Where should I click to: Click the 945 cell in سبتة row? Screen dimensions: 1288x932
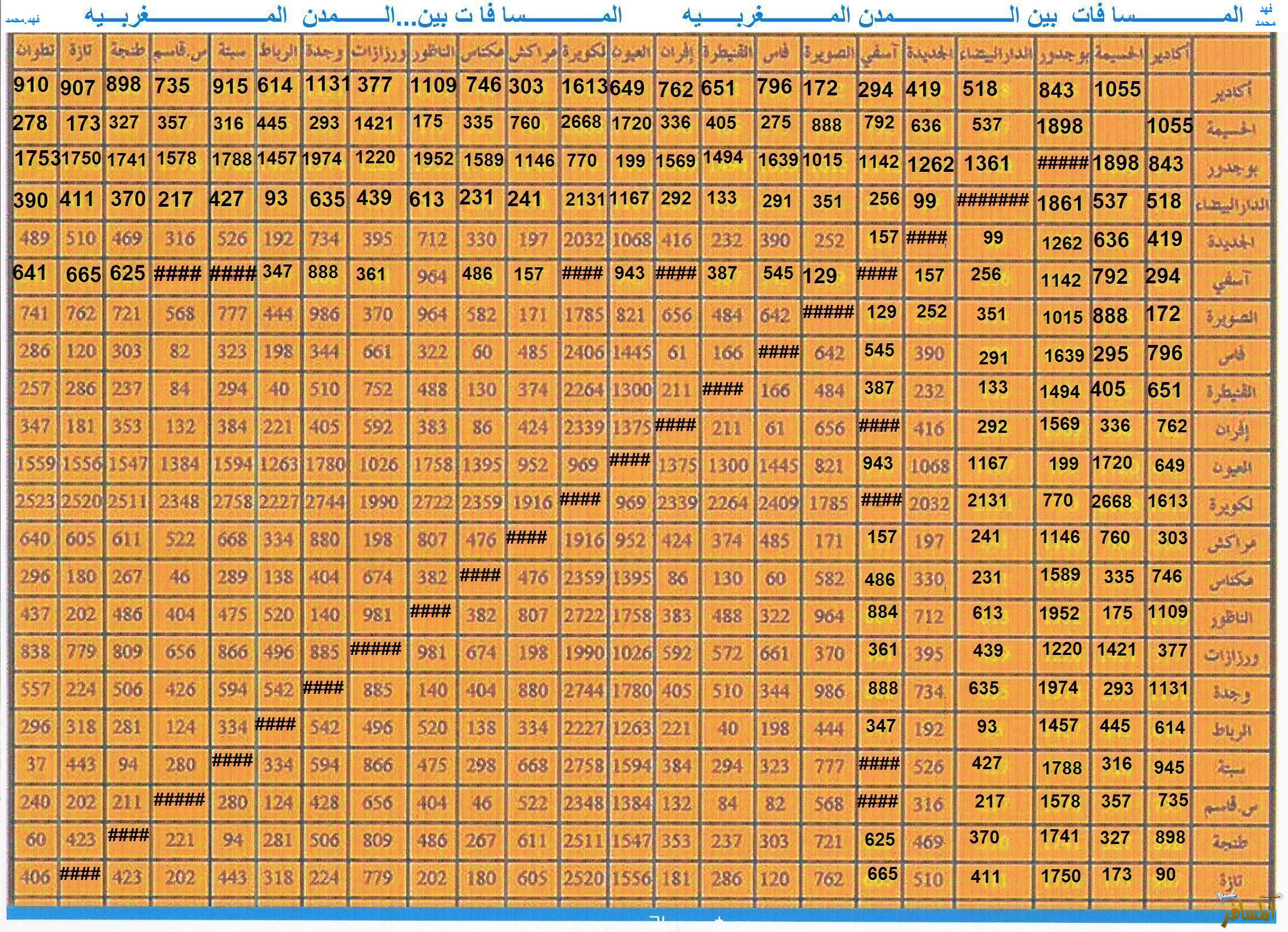(x=1169, y=767)
